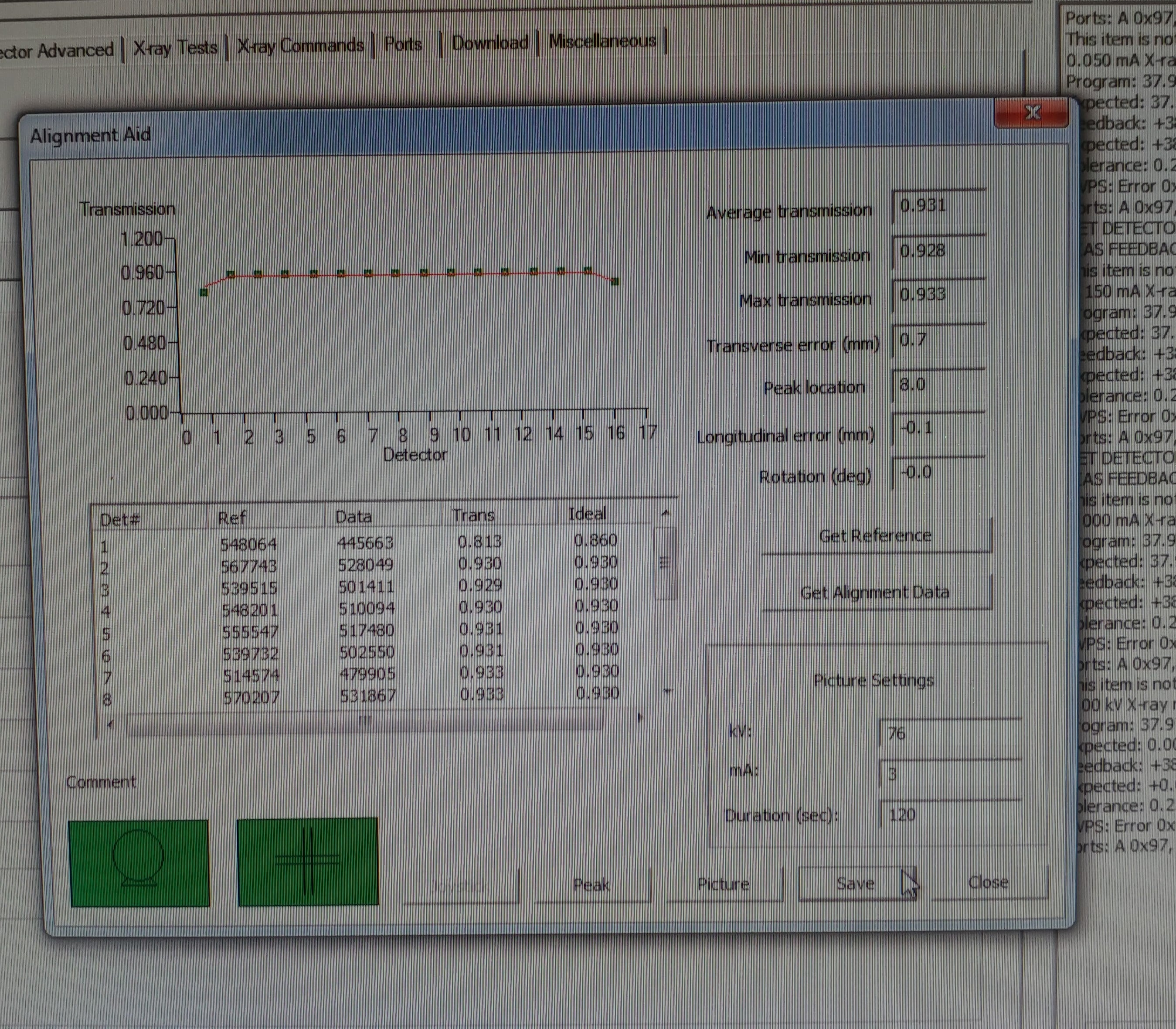Image resolution: width=1176 pixels, height=1029 pixels.
Task: Click the Longitudinal error value box
Action: pos(938,428)
